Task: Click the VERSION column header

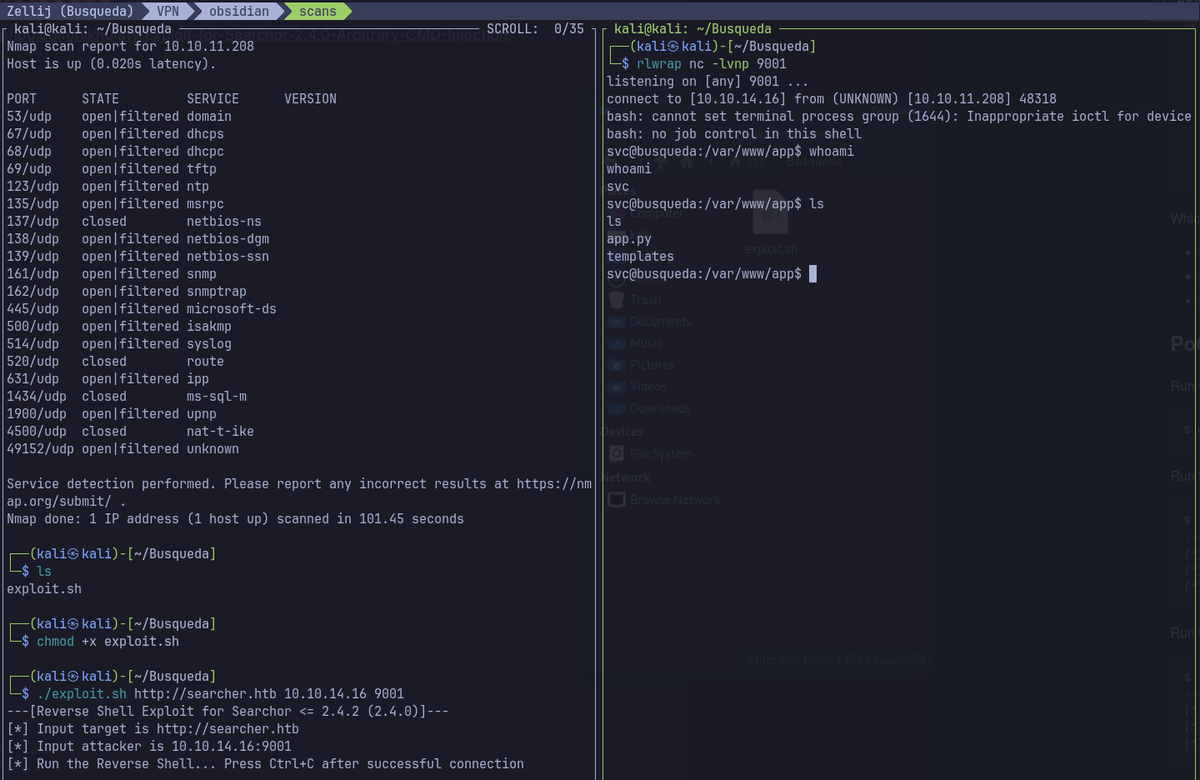Action: point(310,99)
